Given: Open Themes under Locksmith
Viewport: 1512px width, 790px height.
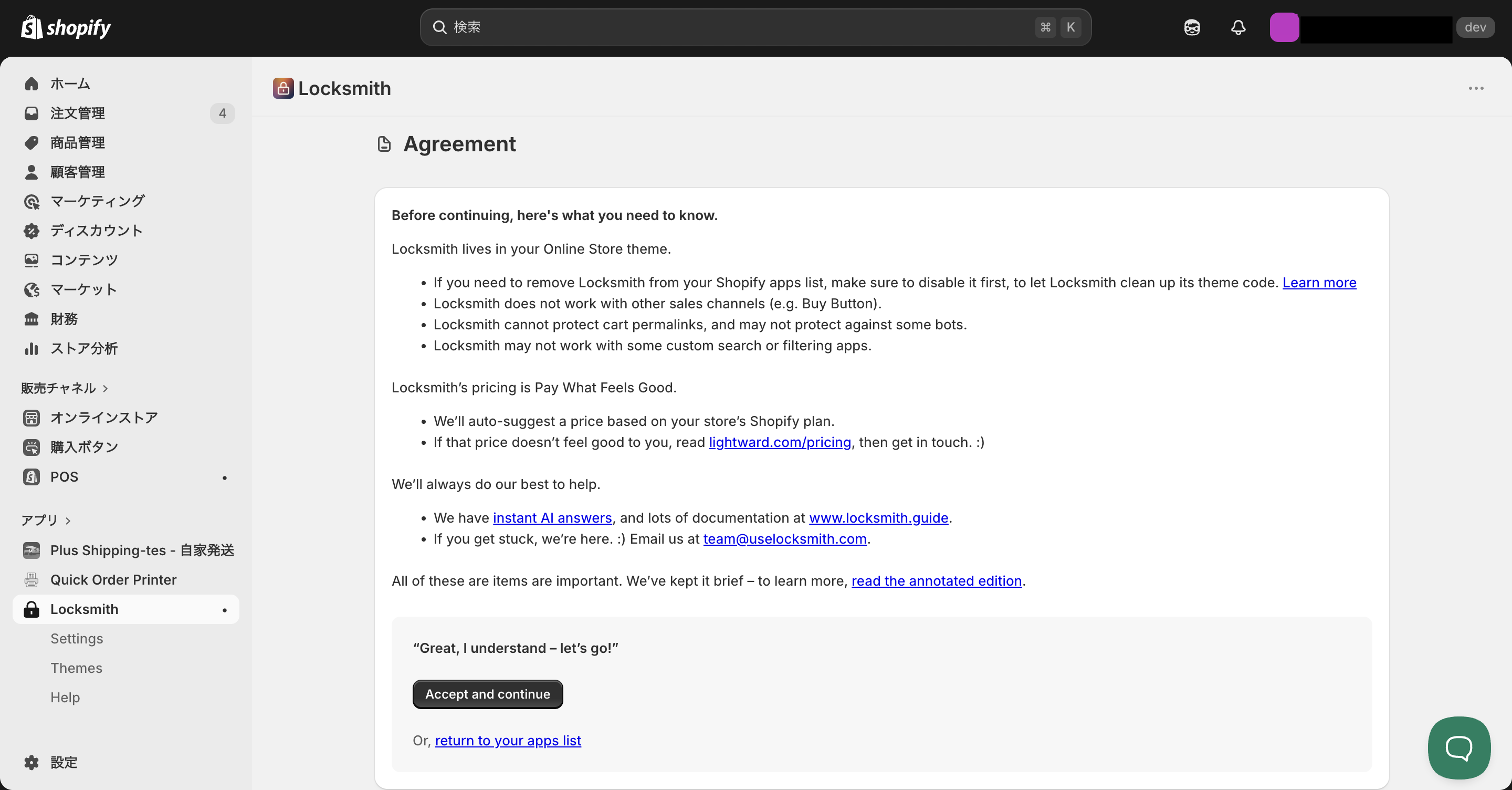Looking at the screenshot, I should pos(76,668).
